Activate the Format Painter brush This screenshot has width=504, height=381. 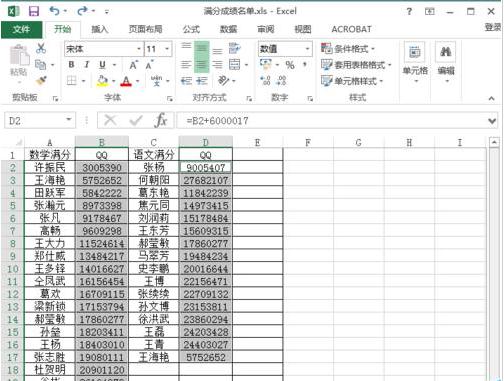pyautogui.click(x=41, y=80)
